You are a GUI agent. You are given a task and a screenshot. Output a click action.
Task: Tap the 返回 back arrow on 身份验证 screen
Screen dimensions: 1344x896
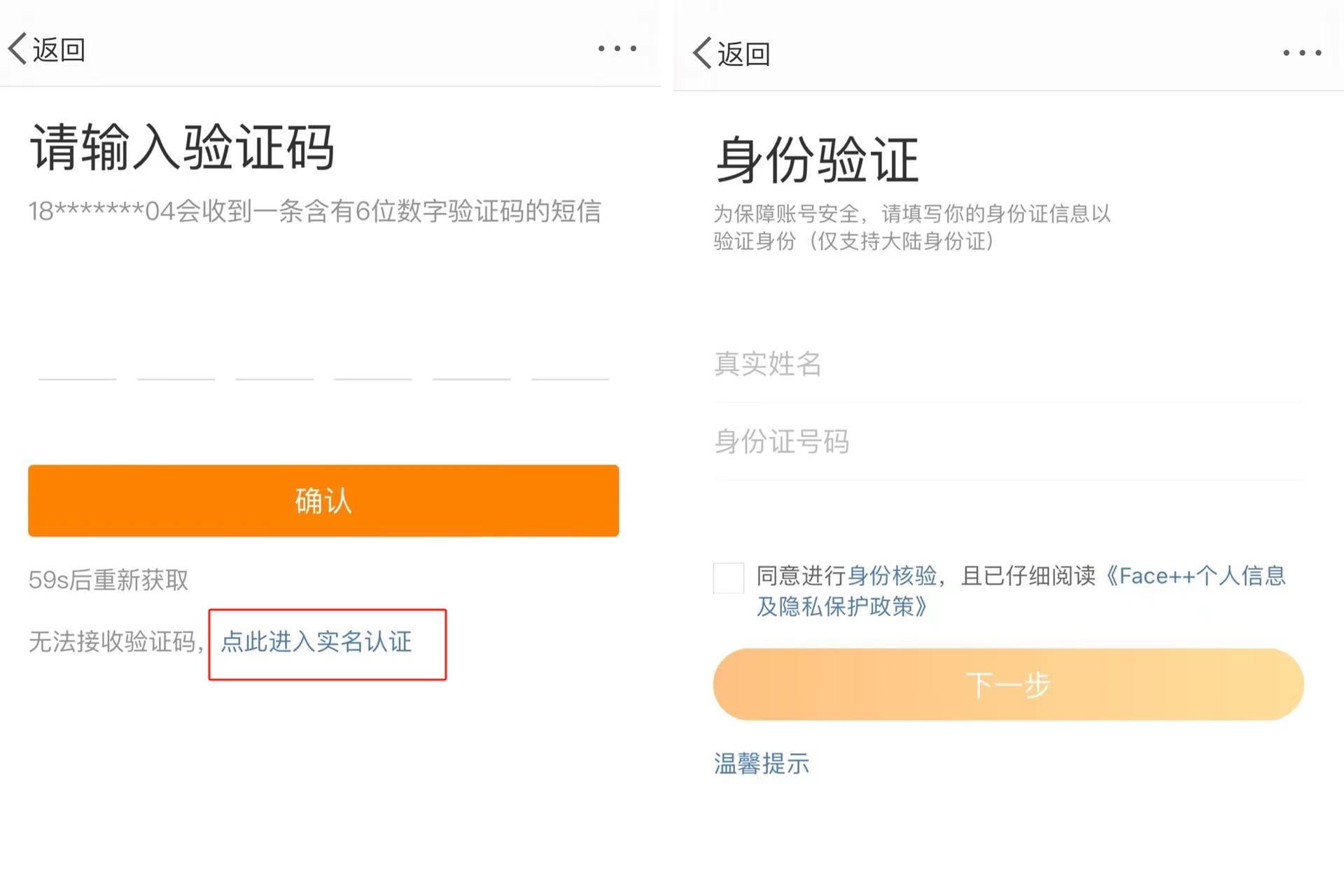coord(731,53)
